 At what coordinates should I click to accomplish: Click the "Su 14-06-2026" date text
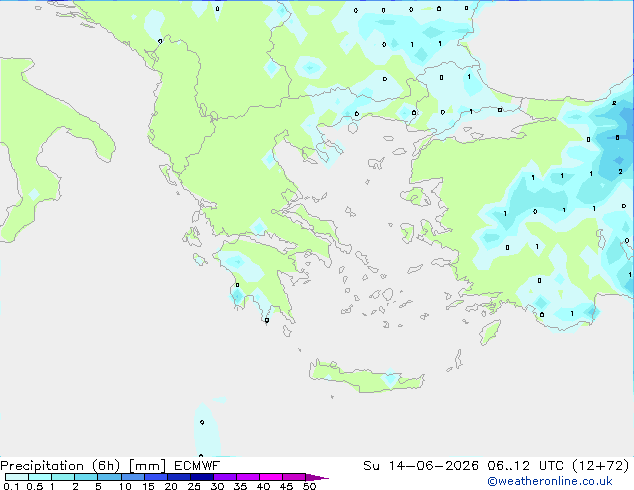421,466
